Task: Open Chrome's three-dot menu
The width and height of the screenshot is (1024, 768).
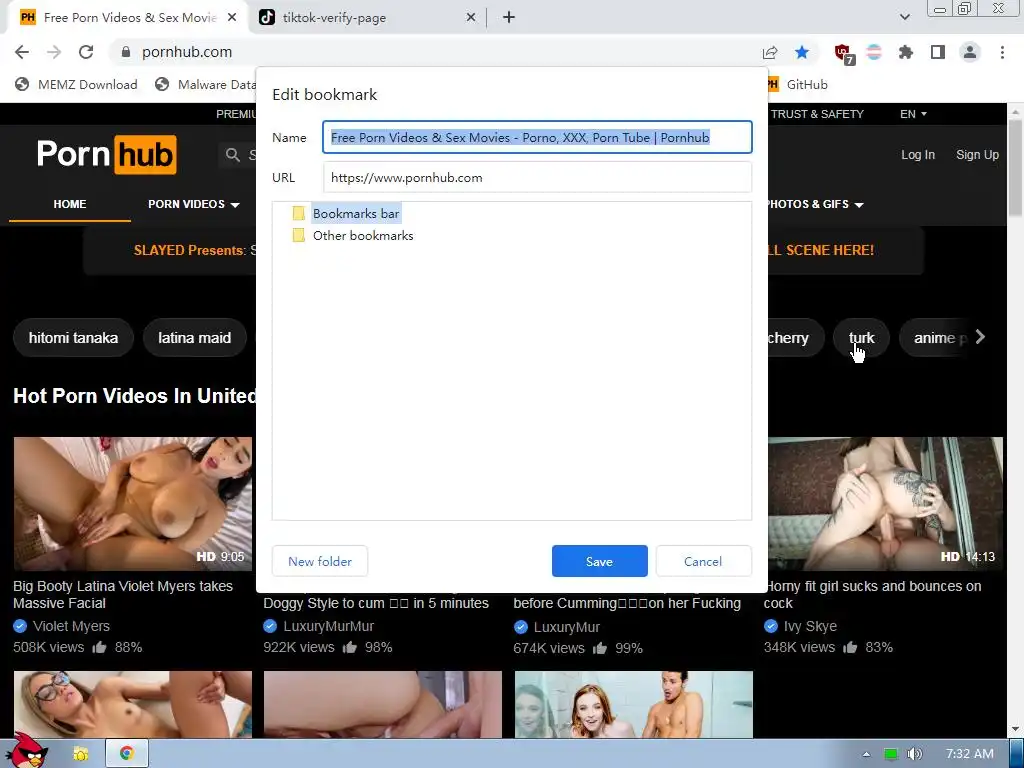Action: 1002,52
